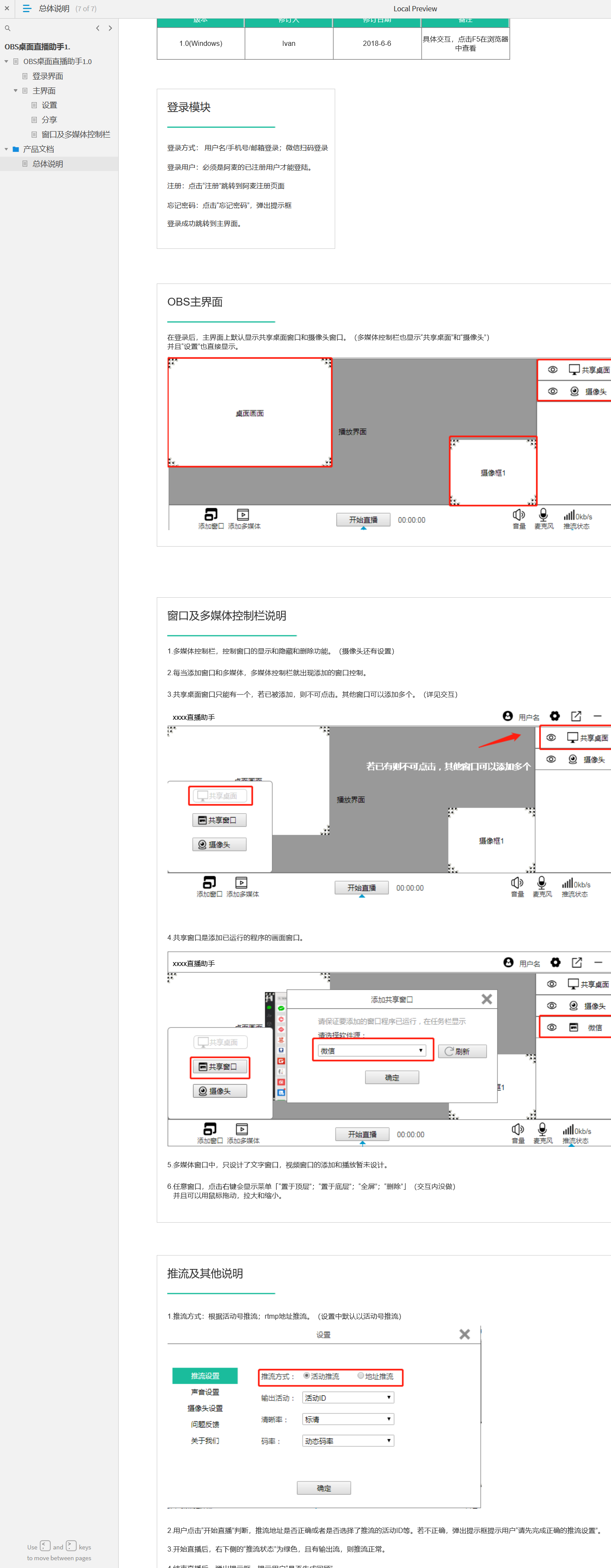Open the 码率 动态码率 dropdown
611x1568 pixels.
(x=348, y=1441)
